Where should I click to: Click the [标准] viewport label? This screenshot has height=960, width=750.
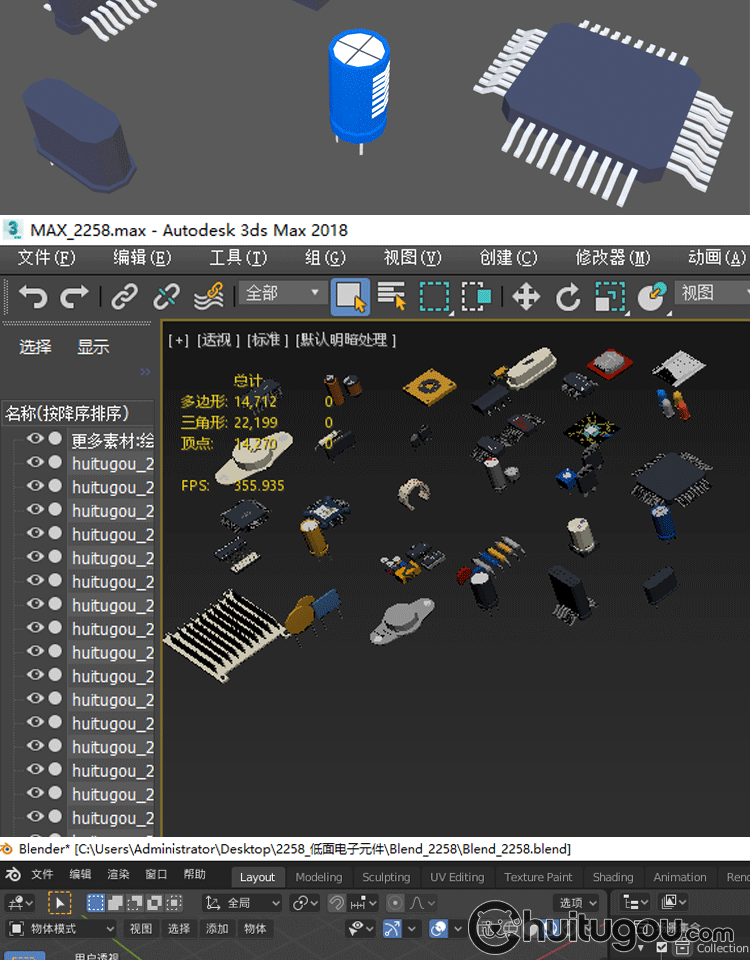(x=266, y=340)
